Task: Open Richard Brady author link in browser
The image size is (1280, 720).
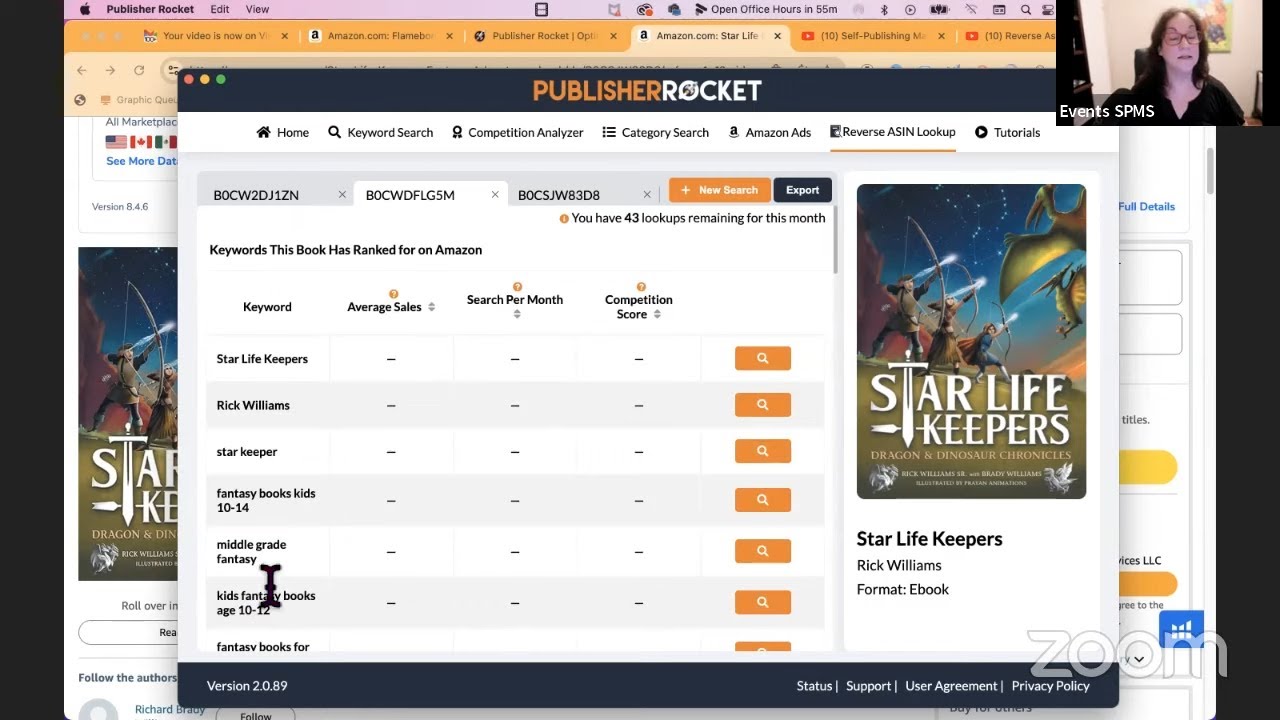Action: (169, 710)
